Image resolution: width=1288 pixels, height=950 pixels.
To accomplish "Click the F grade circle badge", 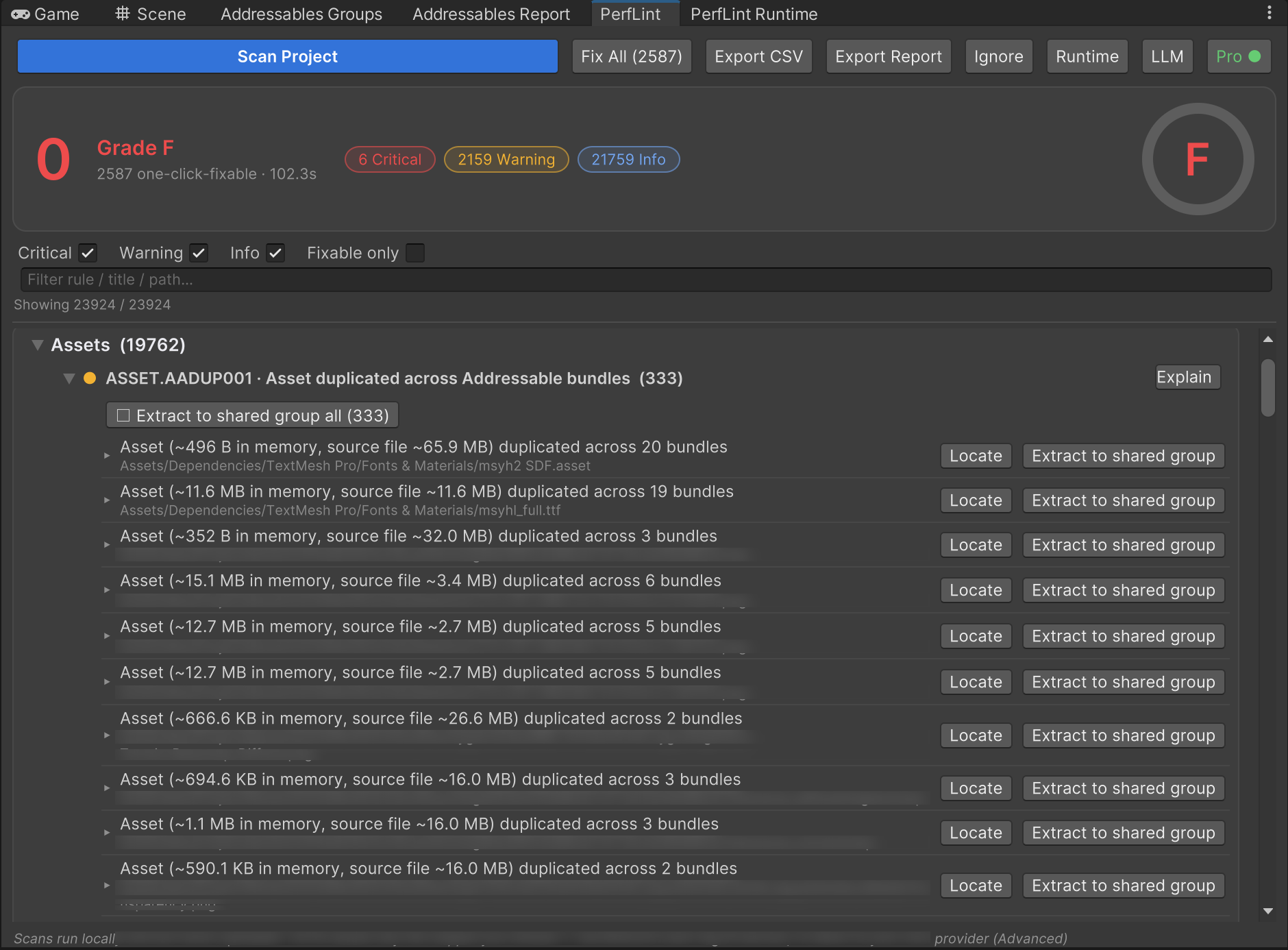I will [1198, 159].
